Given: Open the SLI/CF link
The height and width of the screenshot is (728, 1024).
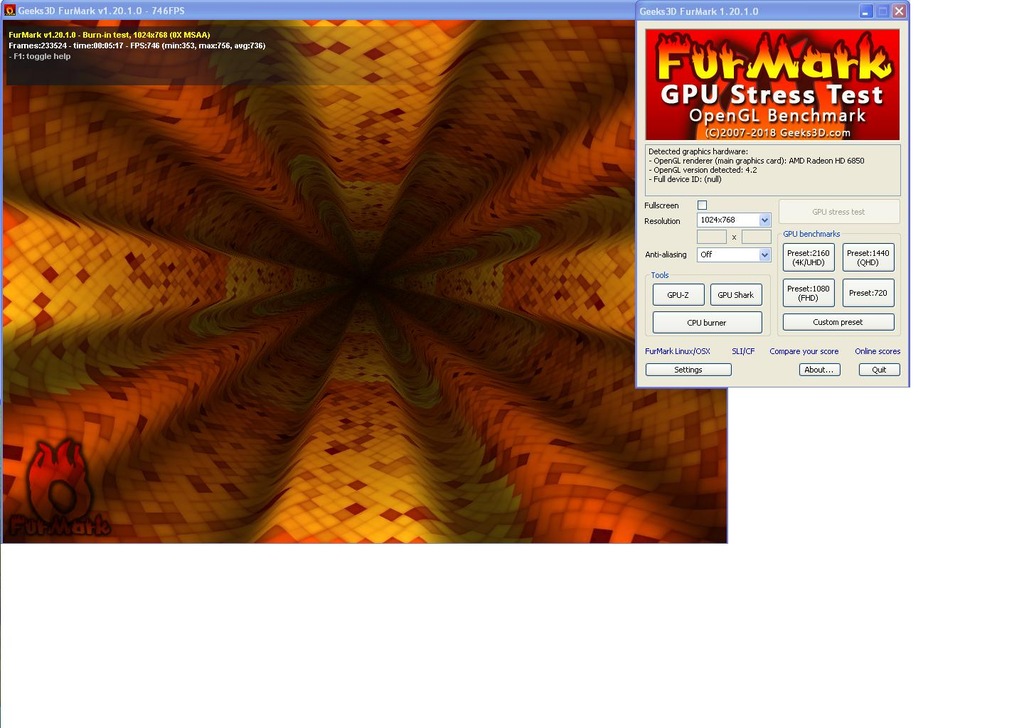Looking at the screenshot, I should 743,351.
